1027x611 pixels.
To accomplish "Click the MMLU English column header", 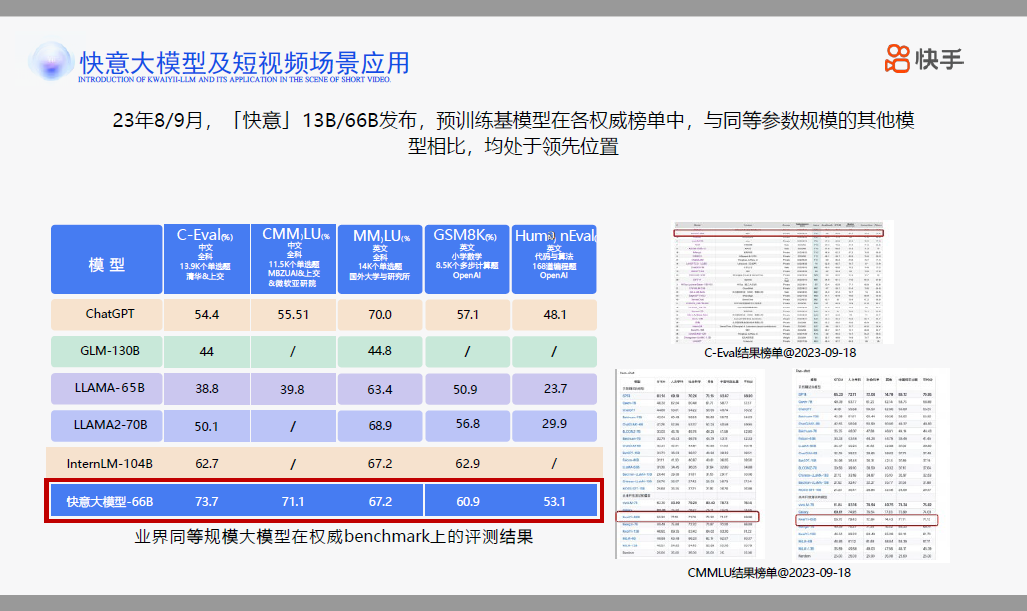I will point(380,259).
